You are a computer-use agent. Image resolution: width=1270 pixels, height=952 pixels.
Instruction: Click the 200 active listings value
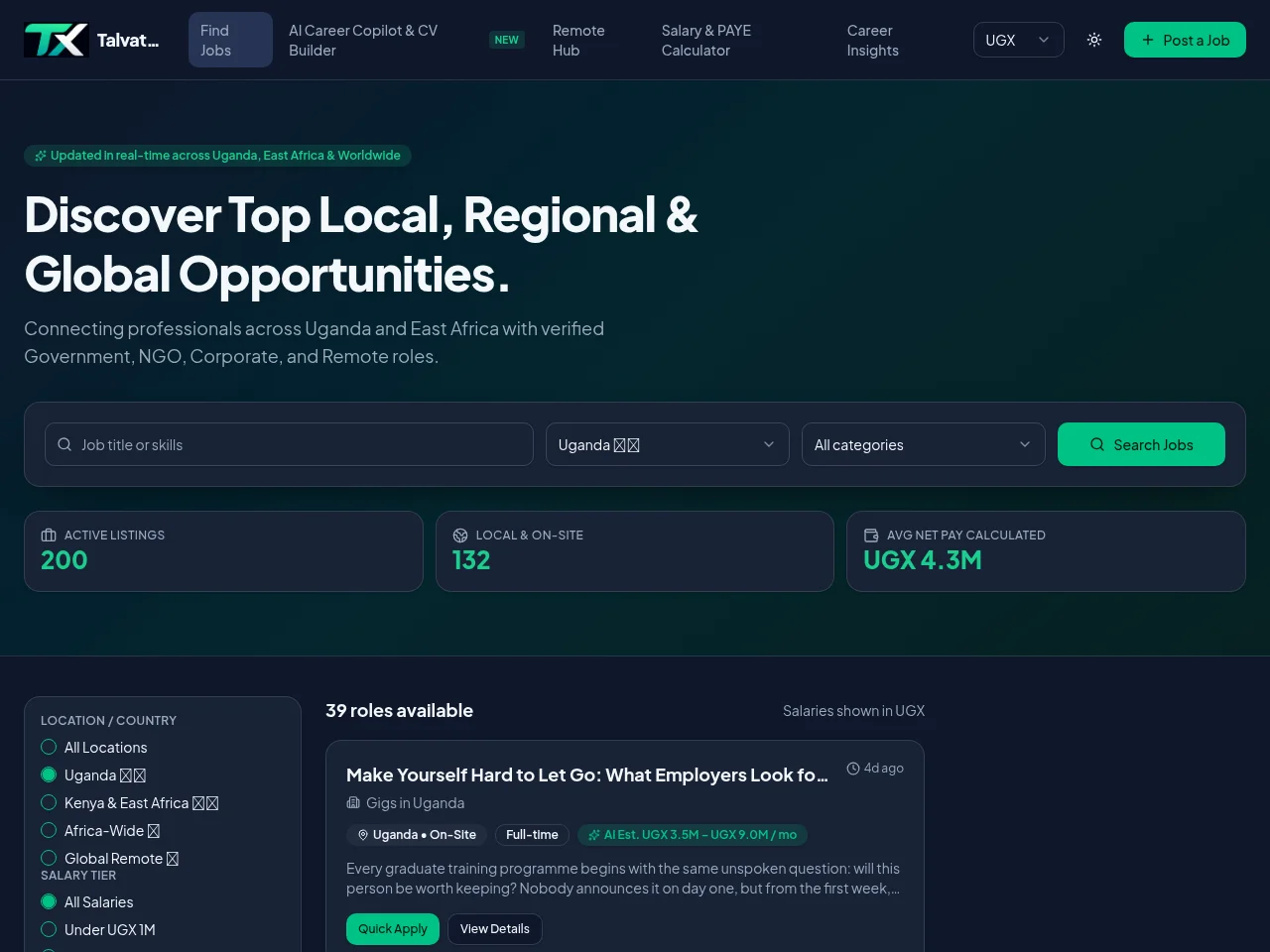pos(64,560)
